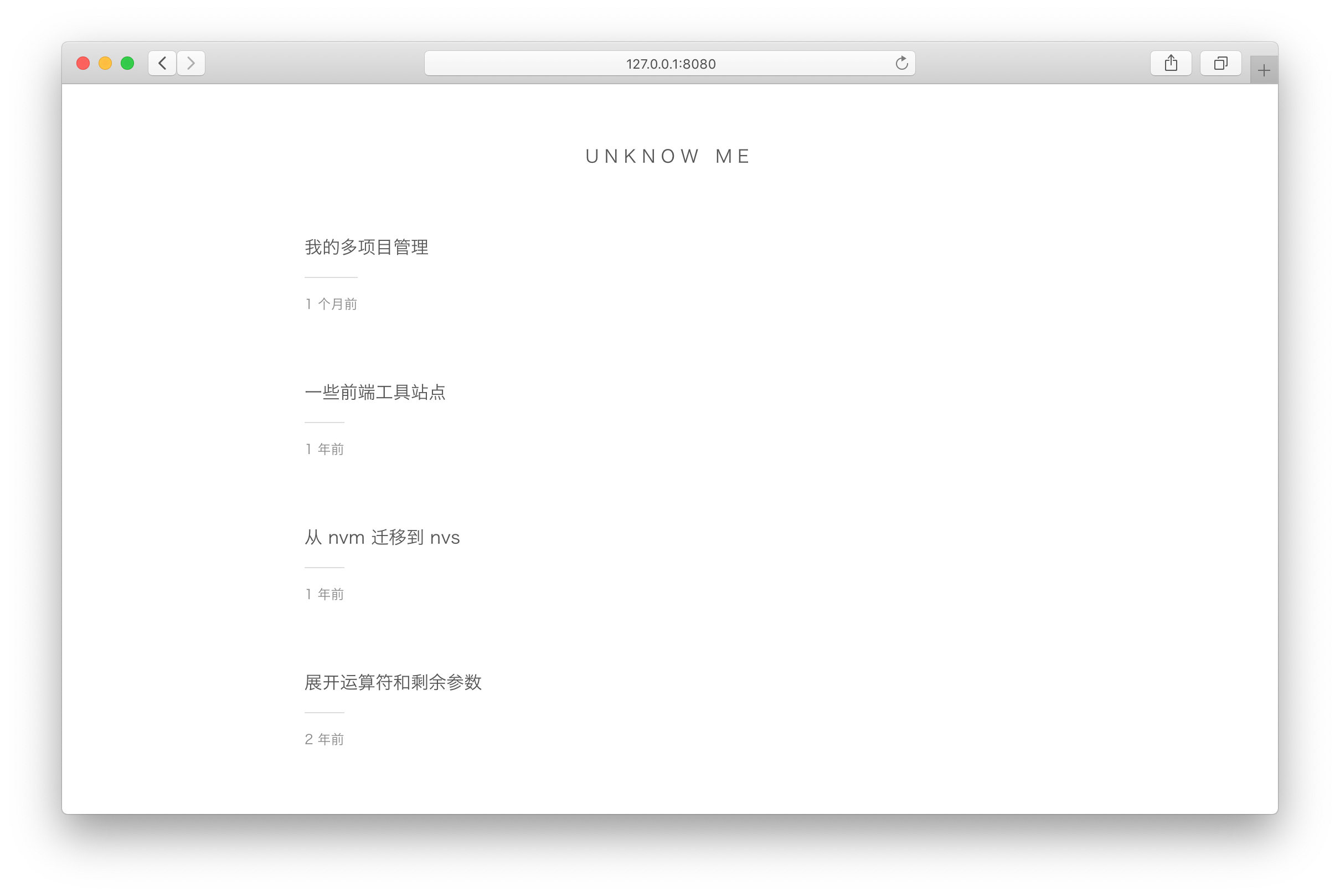Screen dimensions: 1340x896
Task: Select the UNKNOW ME site title
Action: click(x=670, y=155)
